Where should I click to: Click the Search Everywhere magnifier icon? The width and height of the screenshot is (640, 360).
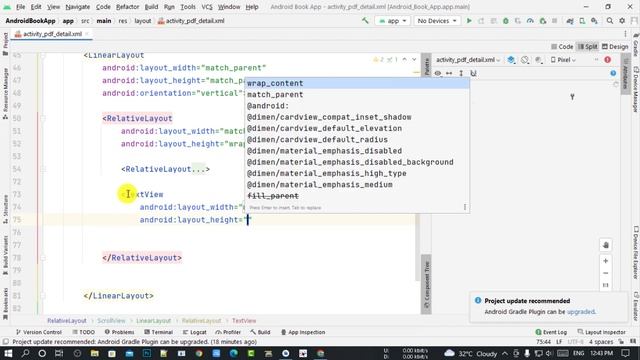click(610, 20)
